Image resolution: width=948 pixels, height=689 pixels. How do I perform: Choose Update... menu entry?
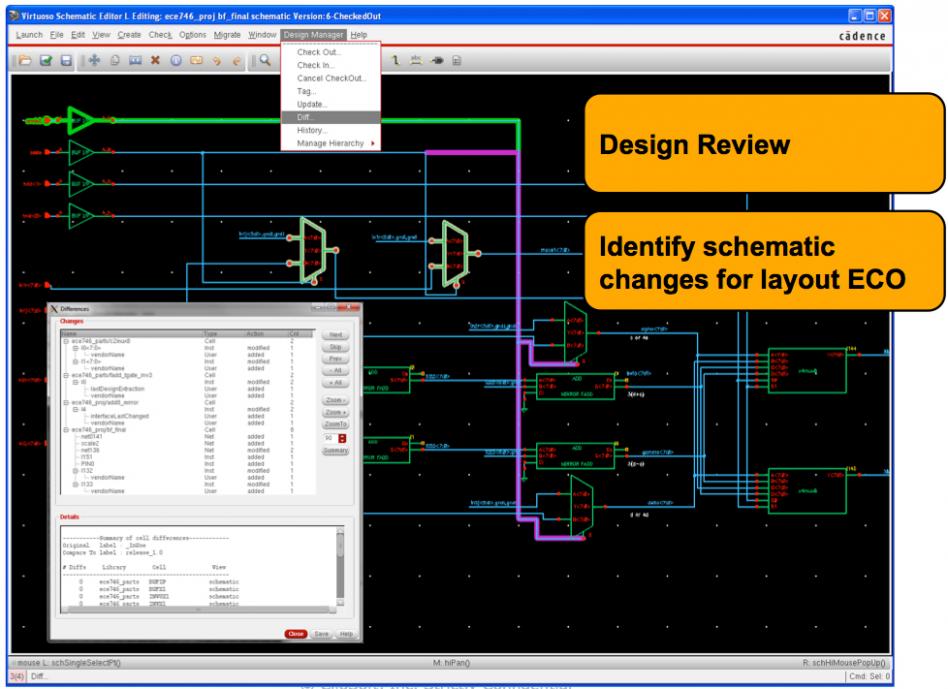pos(331,105)
